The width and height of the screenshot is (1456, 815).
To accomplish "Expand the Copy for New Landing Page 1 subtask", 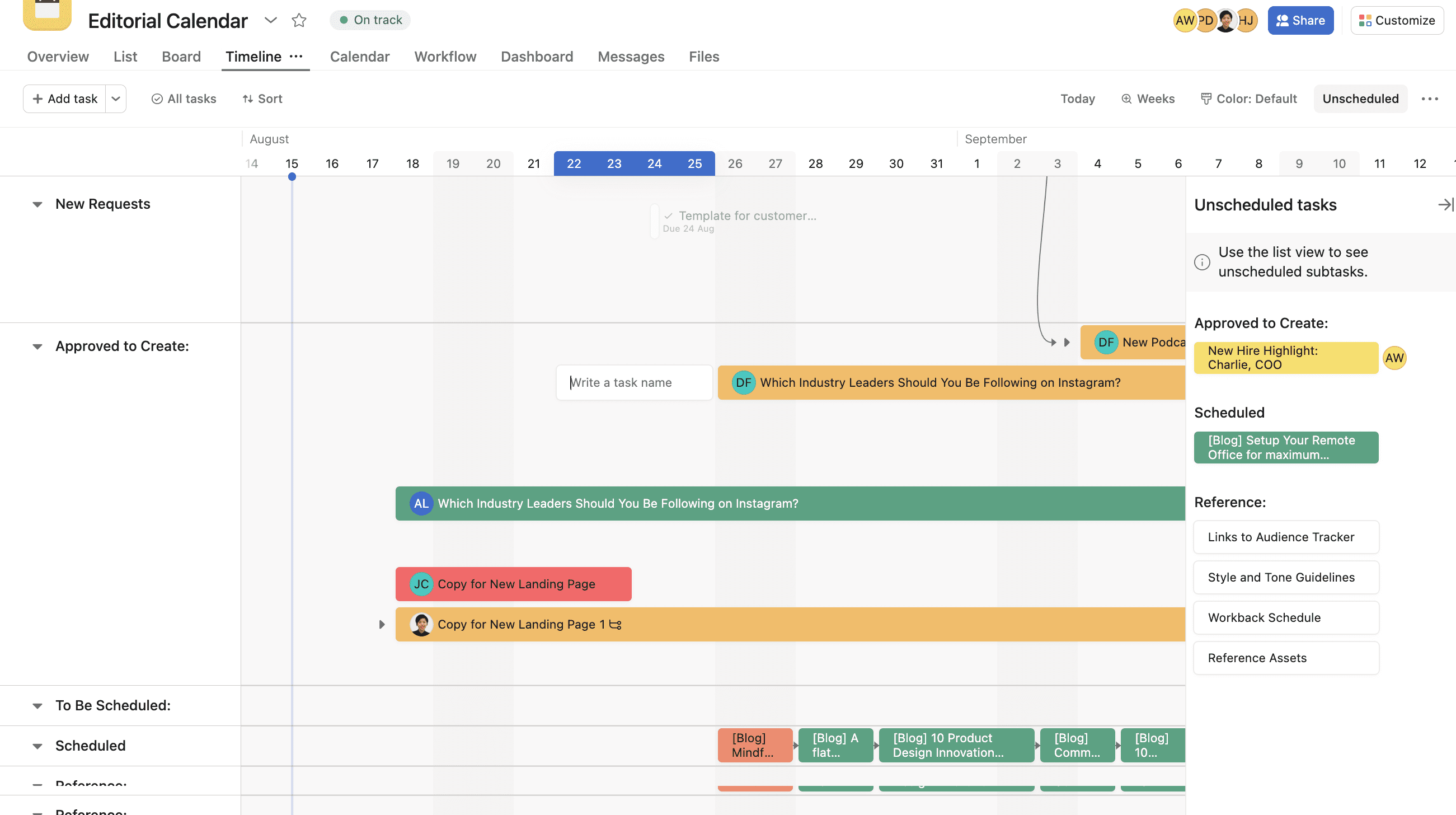I will point(382,624).
